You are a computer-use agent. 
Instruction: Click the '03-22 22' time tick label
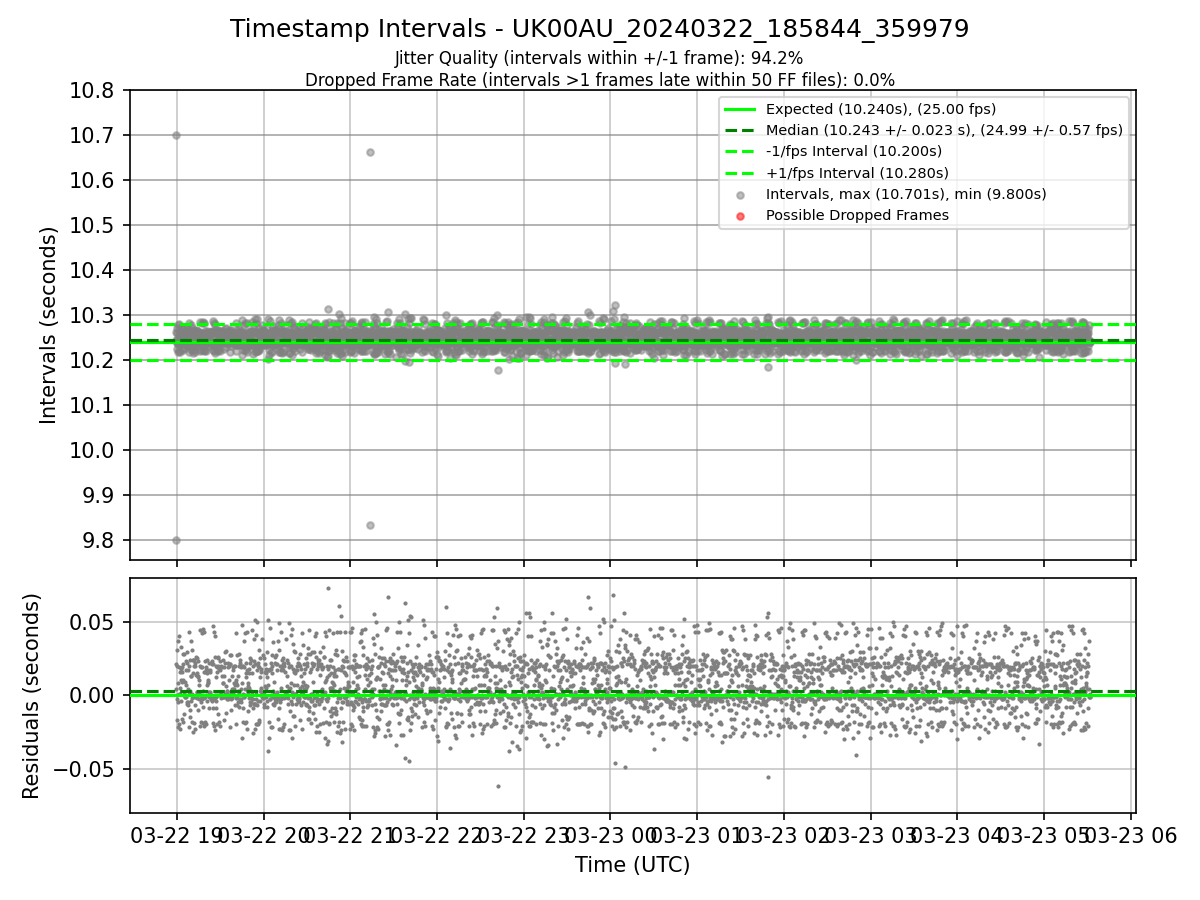[436, 836]
